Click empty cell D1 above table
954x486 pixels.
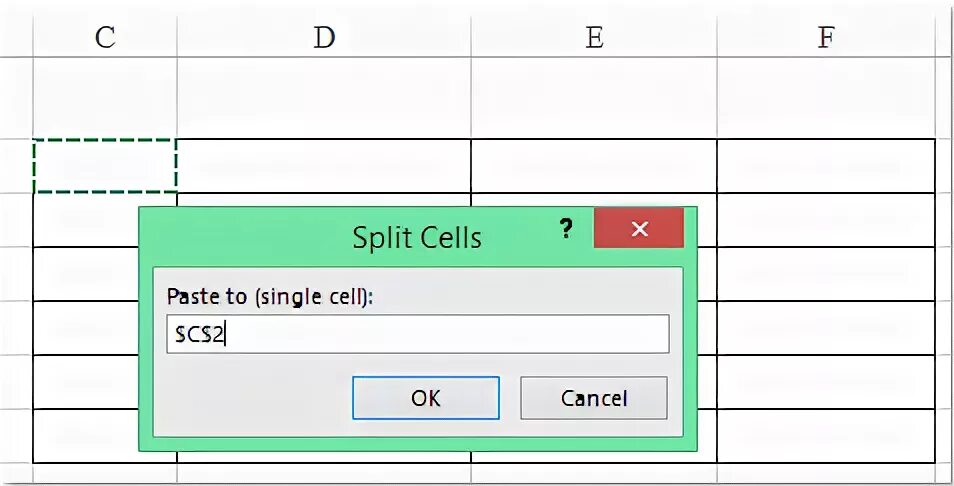324,98
